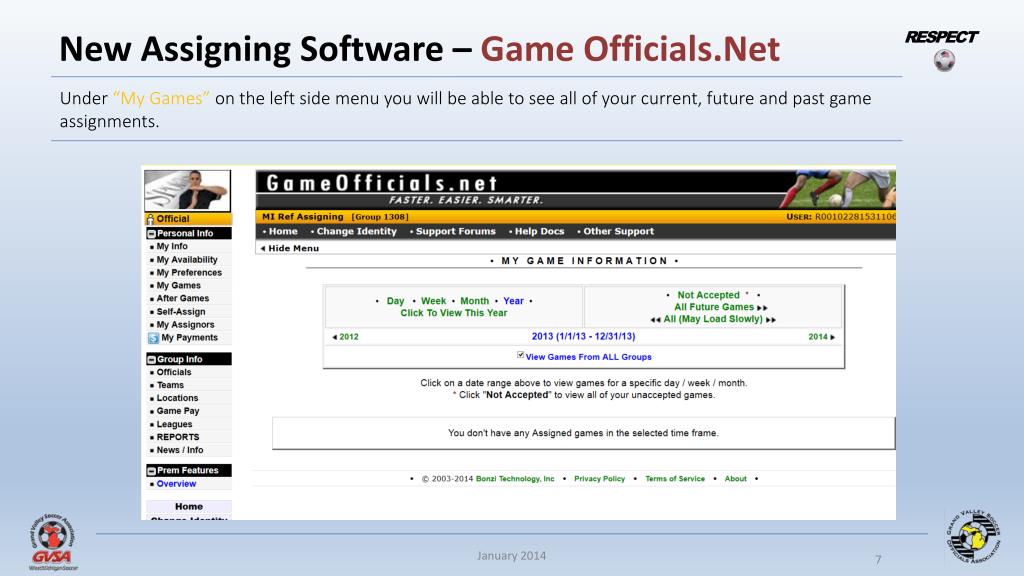View games by Month
This screenshot has width=1024, height=576.
click(474, 301)
